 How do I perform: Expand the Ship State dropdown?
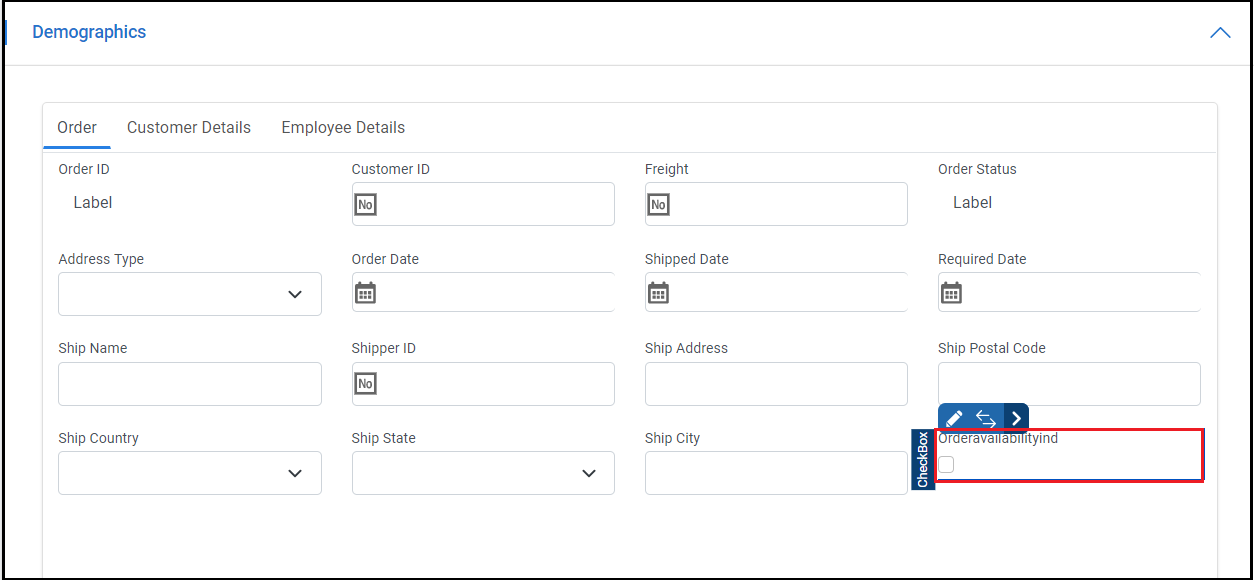[483, 473]
